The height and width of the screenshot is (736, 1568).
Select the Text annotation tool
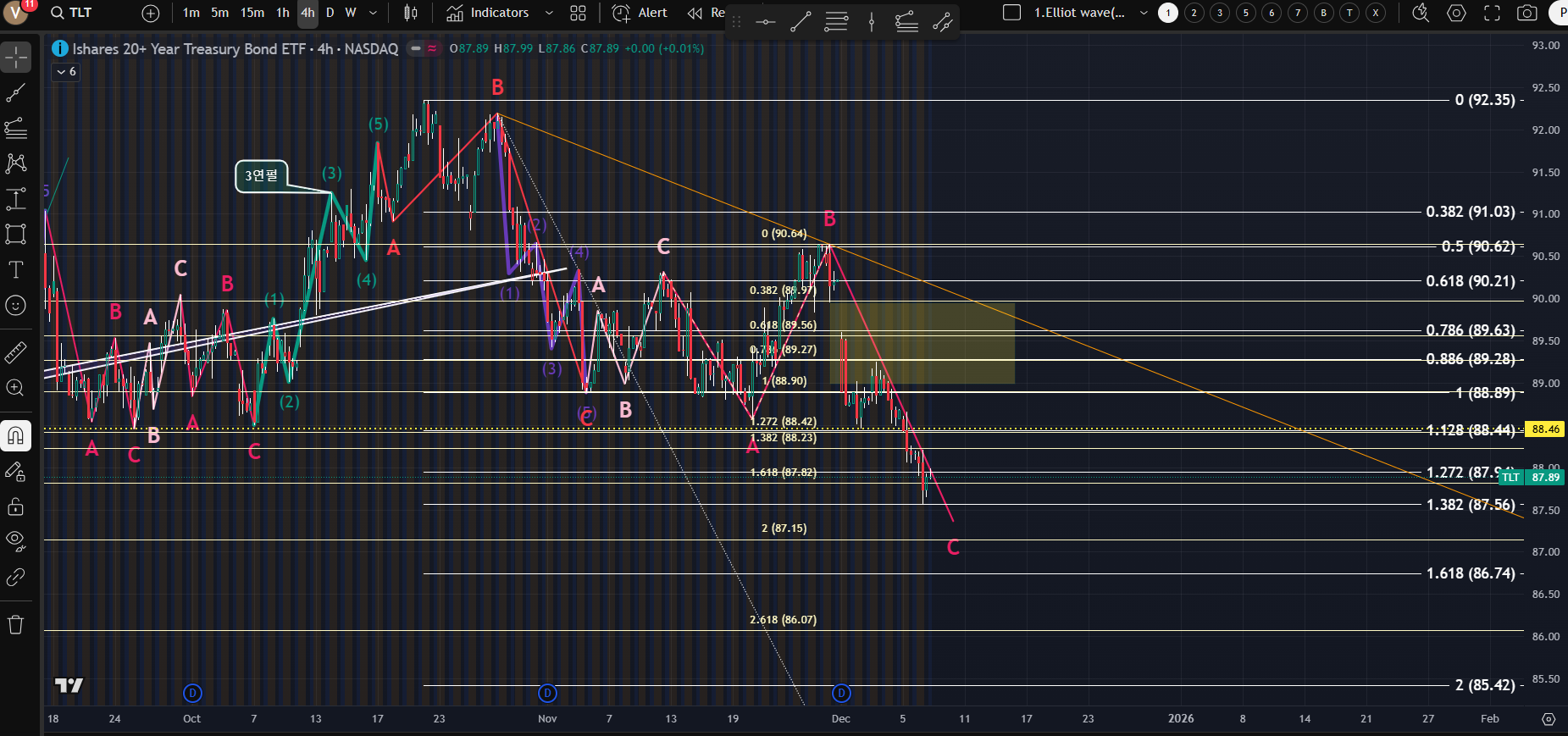pyautogui.click(x=15, y=270)
